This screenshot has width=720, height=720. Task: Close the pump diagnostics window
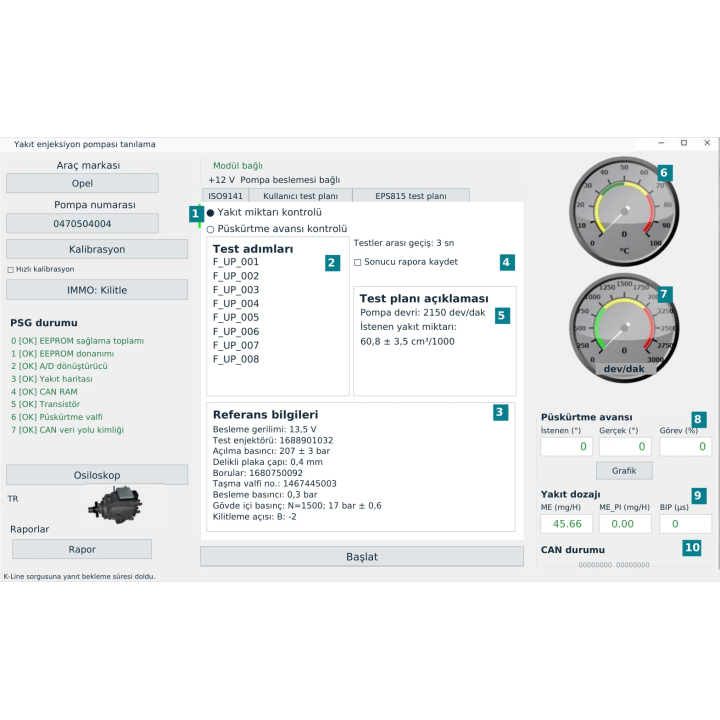coord(707,143)
